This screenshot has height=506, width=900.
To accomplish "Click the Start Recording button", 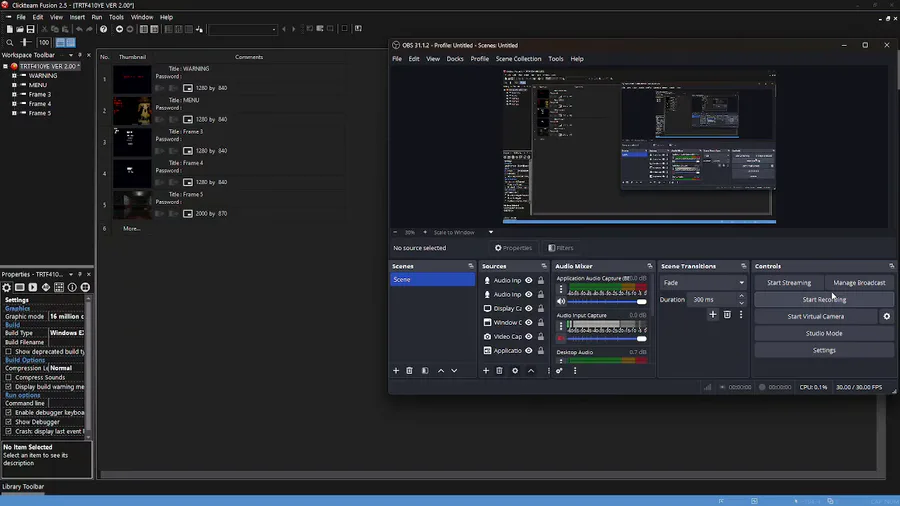I will click(x=824, y=299).
